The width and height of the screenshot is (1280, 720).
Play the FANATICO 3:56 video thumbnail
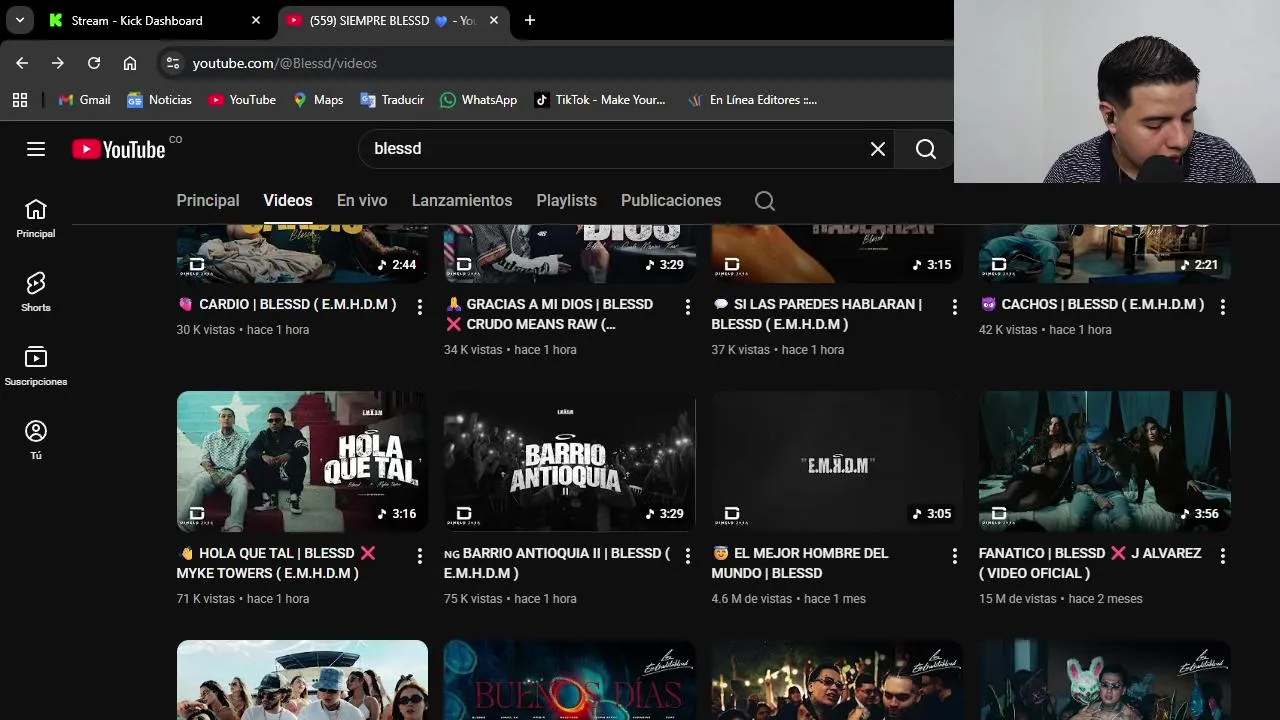click(1105, 461)
